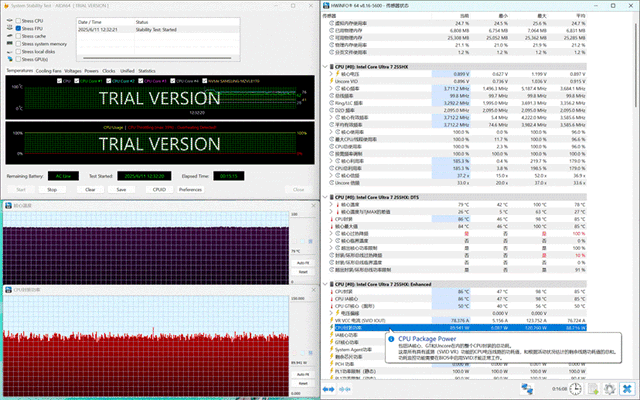The height and width of the screenshot is (400, 640).
Task: Open the Clocks tab
Action: tap(109, 71)
